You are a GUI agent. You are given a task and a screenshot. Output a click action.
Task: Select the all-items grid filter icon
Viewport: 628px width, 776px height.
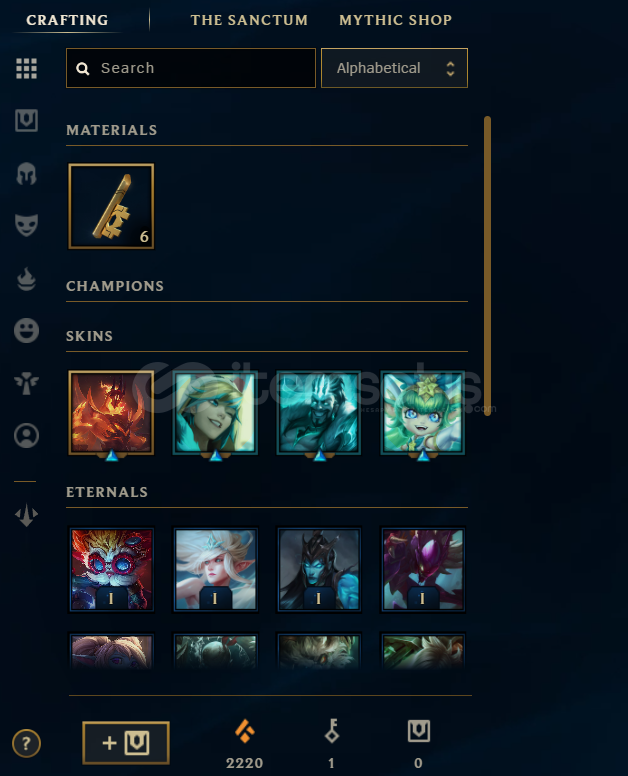click(26, 68)
